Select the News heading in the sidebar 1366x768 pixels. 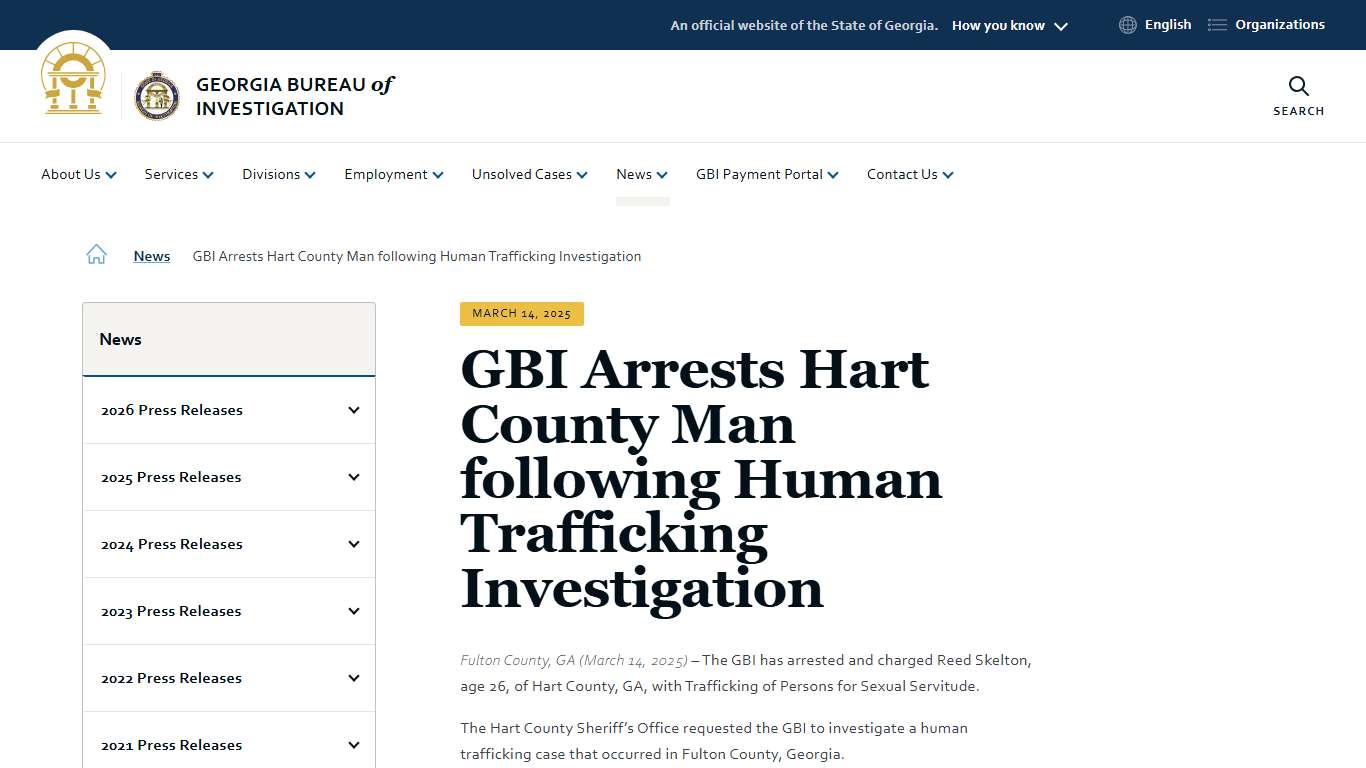(120, 339)
